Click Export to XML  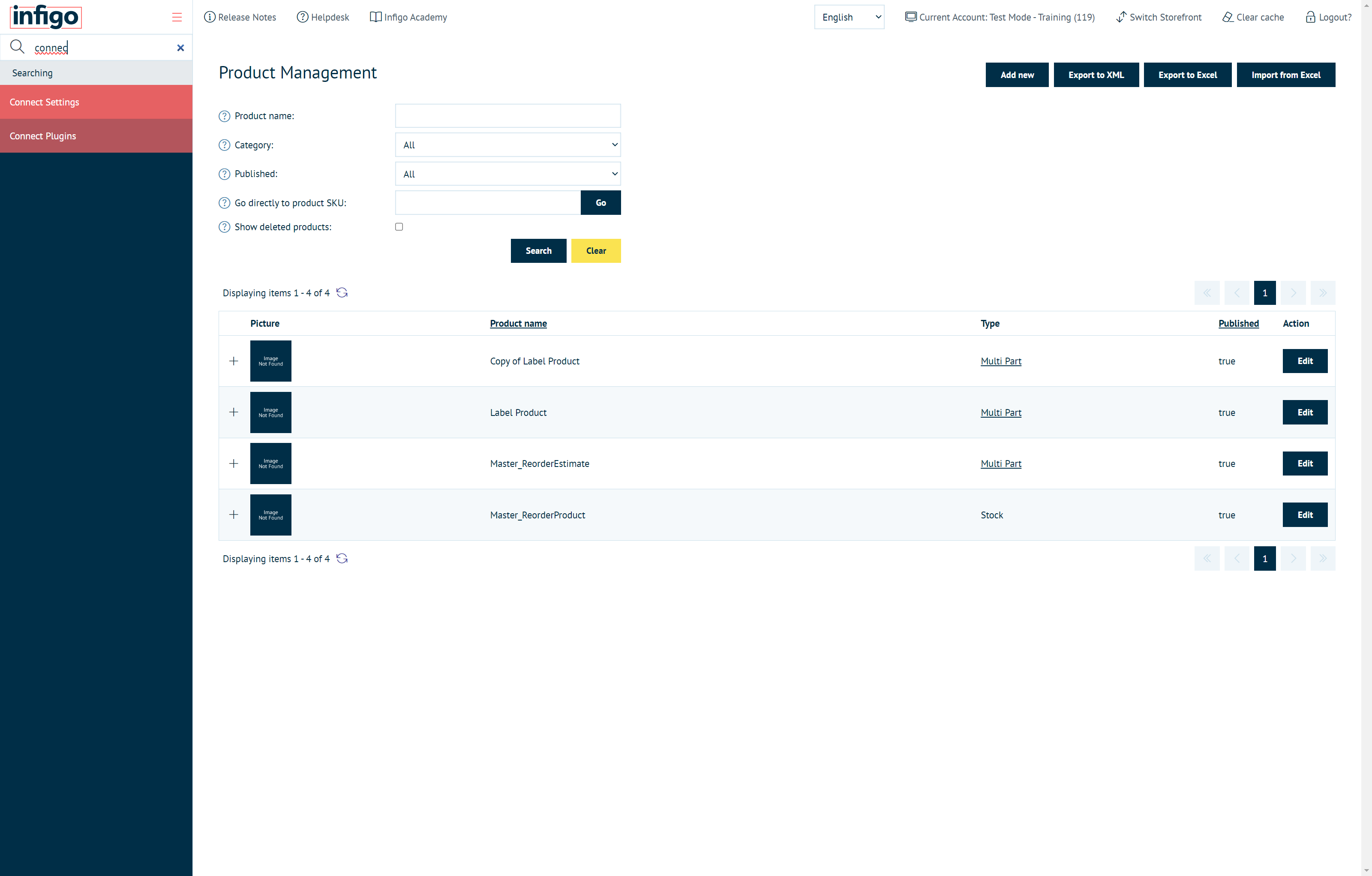point(1096,75)
